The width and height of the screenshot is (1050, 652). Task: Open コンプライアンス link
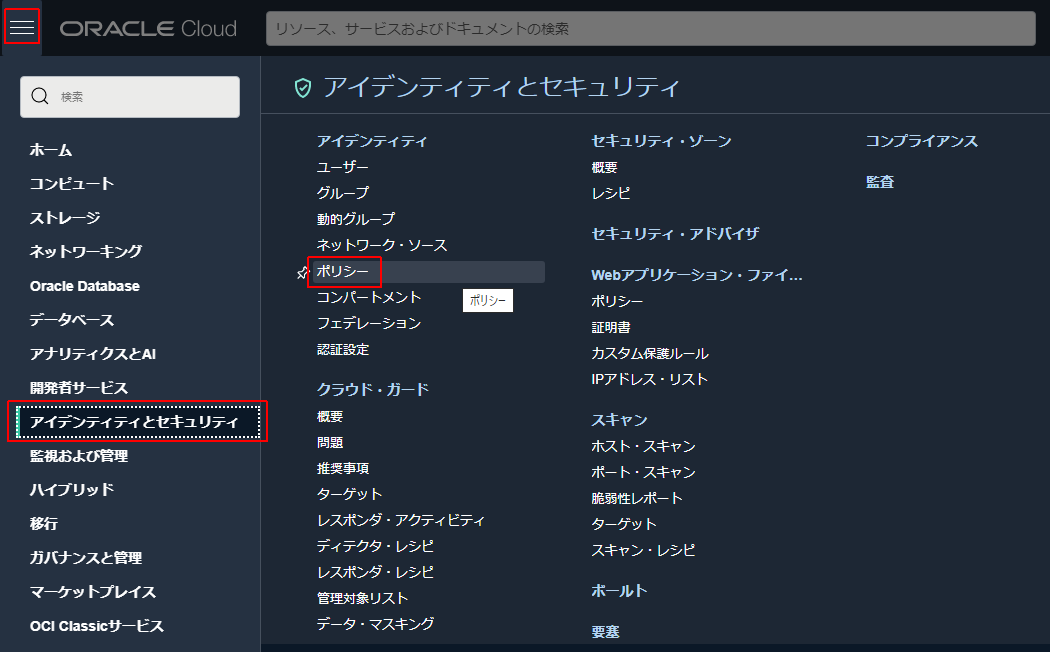921,141
